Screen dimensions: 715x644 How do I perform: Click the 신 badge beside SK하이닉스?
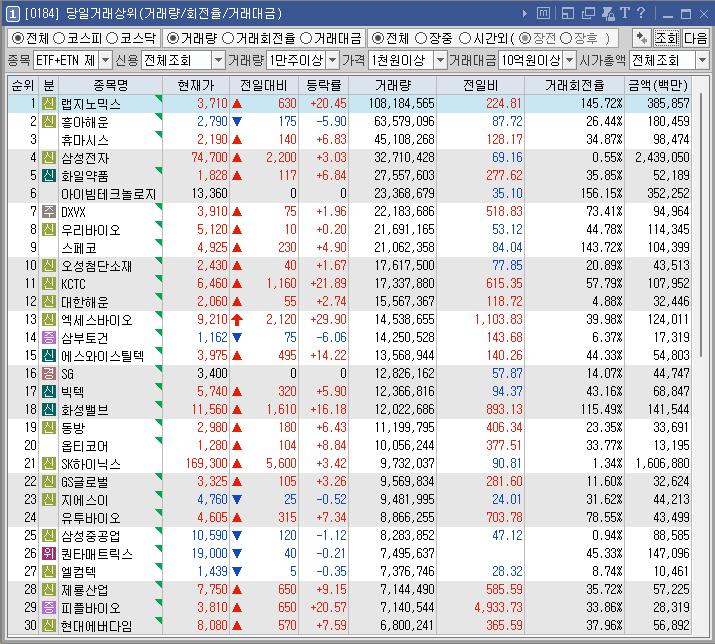coord(49,463)
